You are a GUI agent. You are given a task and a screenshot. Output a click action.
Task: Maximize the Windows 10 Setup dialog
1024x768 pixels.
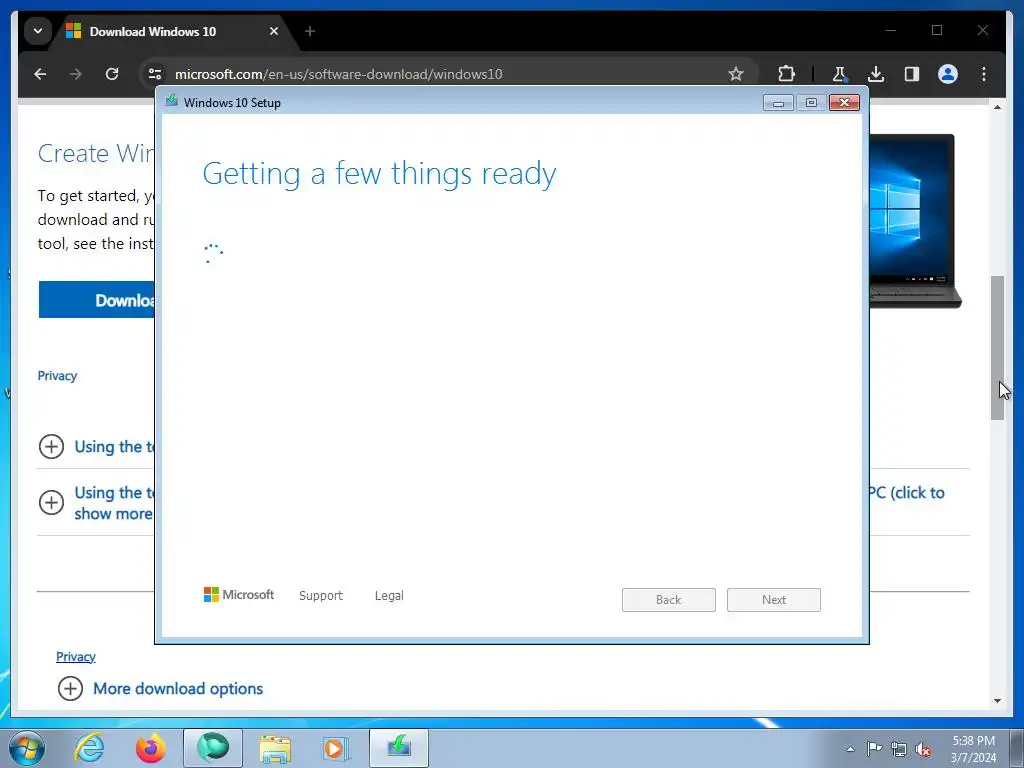point(811,103)
